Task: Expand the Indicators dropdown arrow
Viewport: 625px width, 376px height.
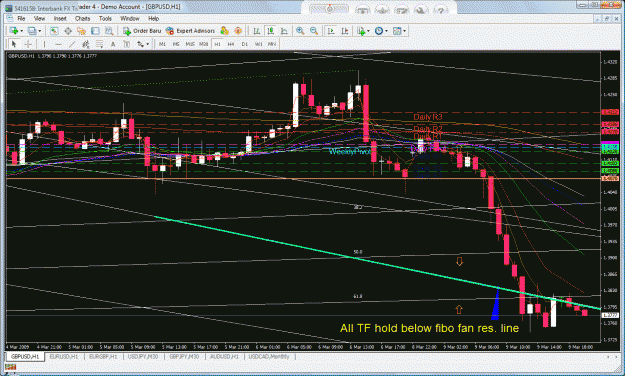Action: pos(368,31)
